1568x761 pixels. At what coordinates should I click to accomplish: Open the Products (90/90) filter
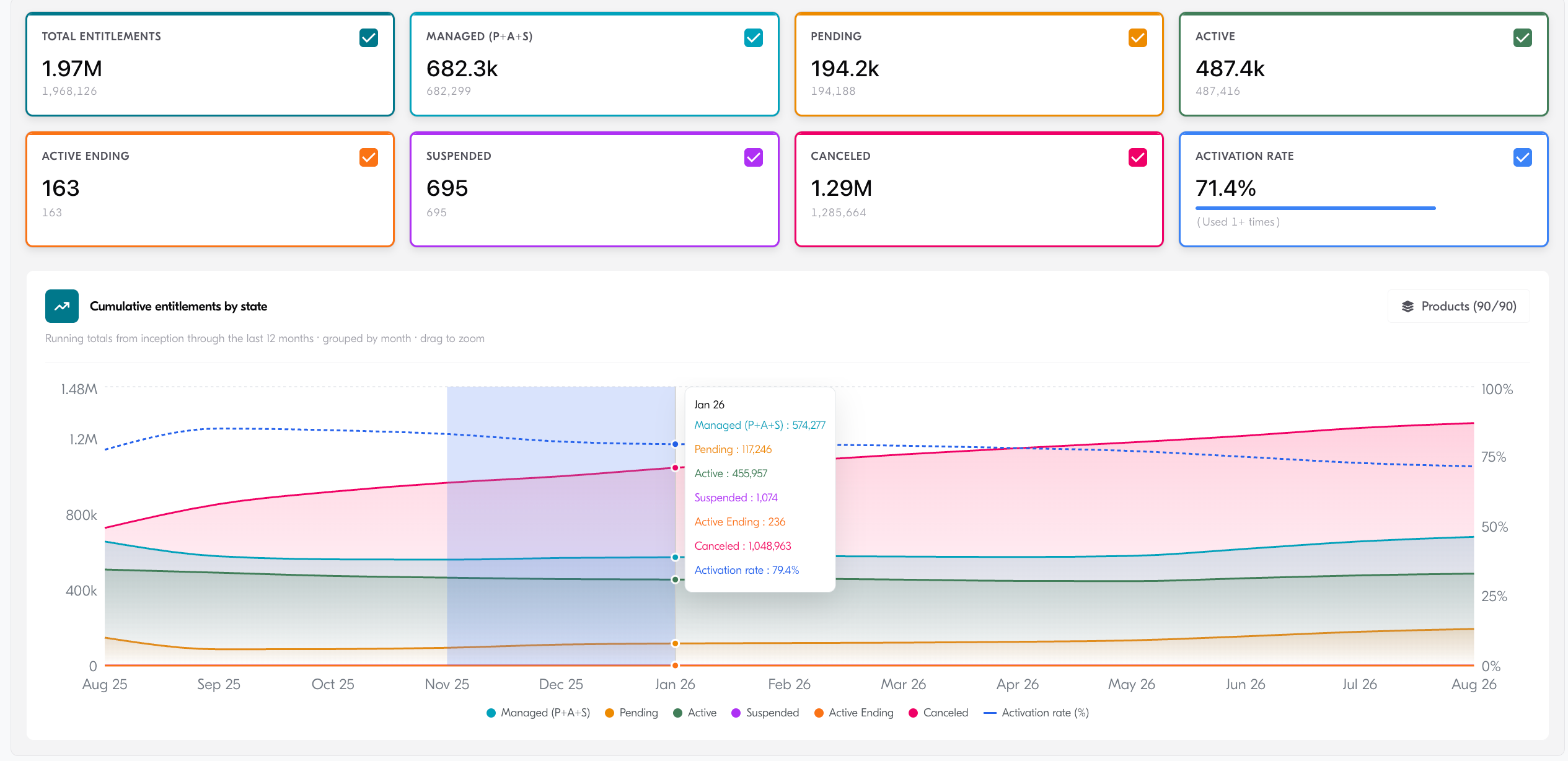click(1459, 306)
